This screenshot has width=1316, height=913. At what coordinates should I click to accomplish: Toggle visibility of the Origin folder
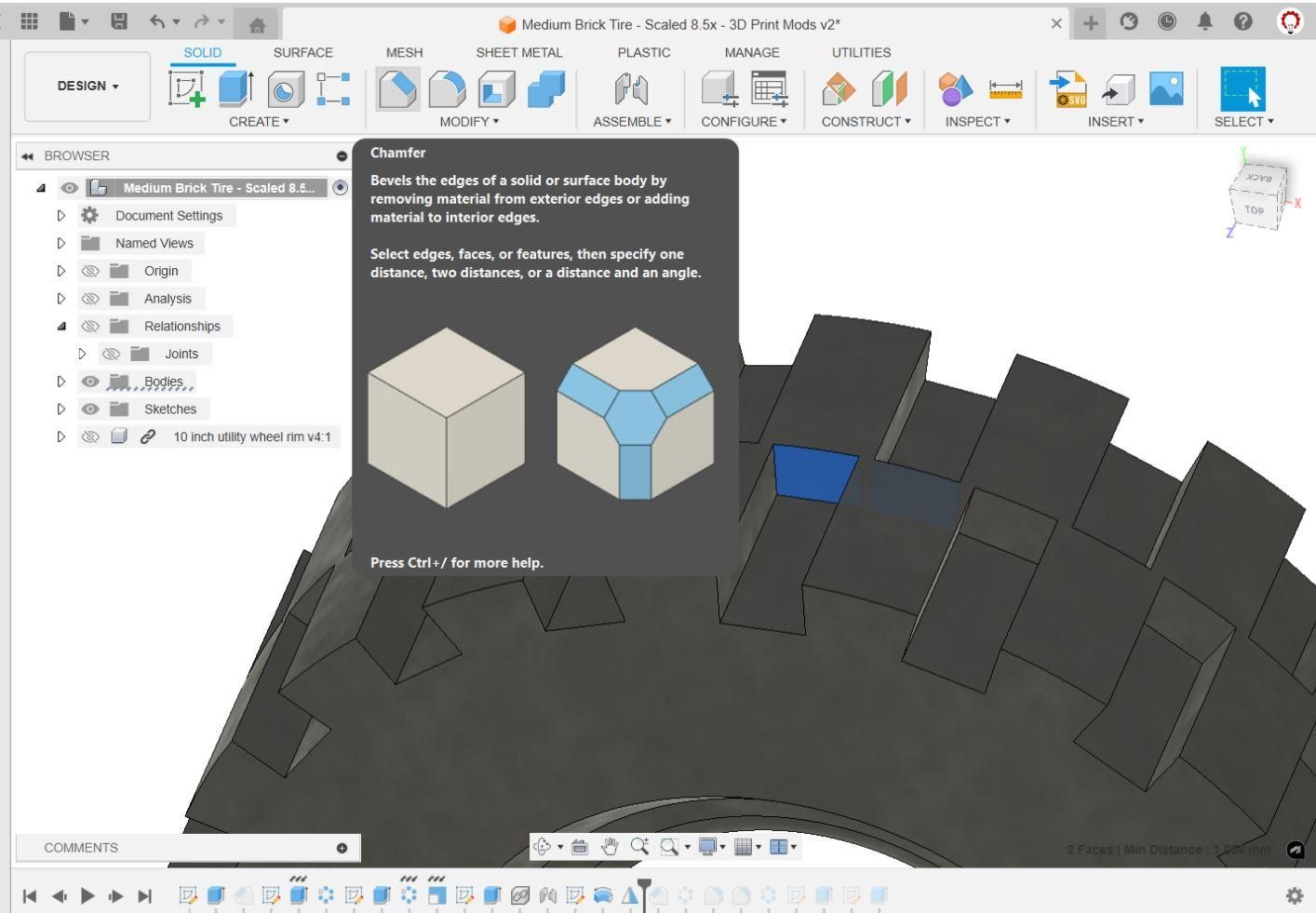click(90, 272)
